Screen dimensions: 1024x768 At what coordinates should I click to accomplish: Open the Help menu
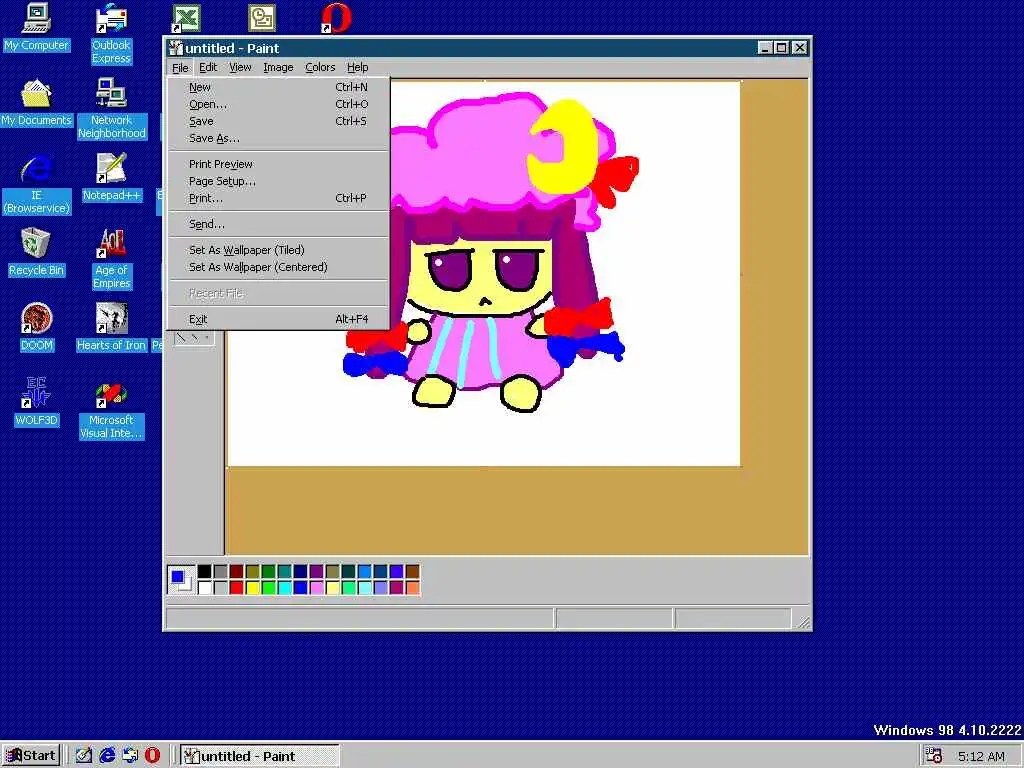point(357,67)
